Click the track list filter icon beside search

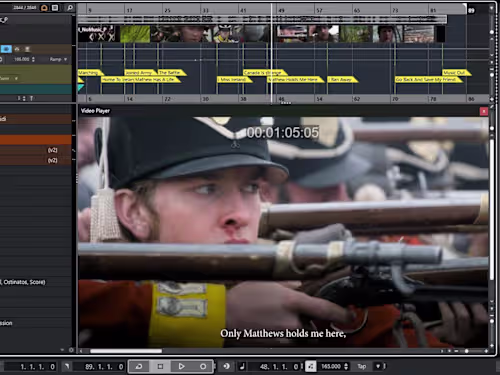55,7
